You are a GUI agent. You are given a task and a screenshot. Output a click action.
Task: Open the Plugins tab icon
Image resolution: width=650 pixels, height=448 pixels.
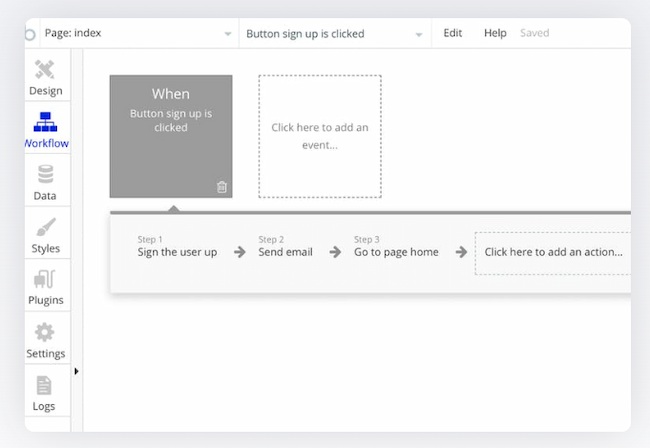45,280
